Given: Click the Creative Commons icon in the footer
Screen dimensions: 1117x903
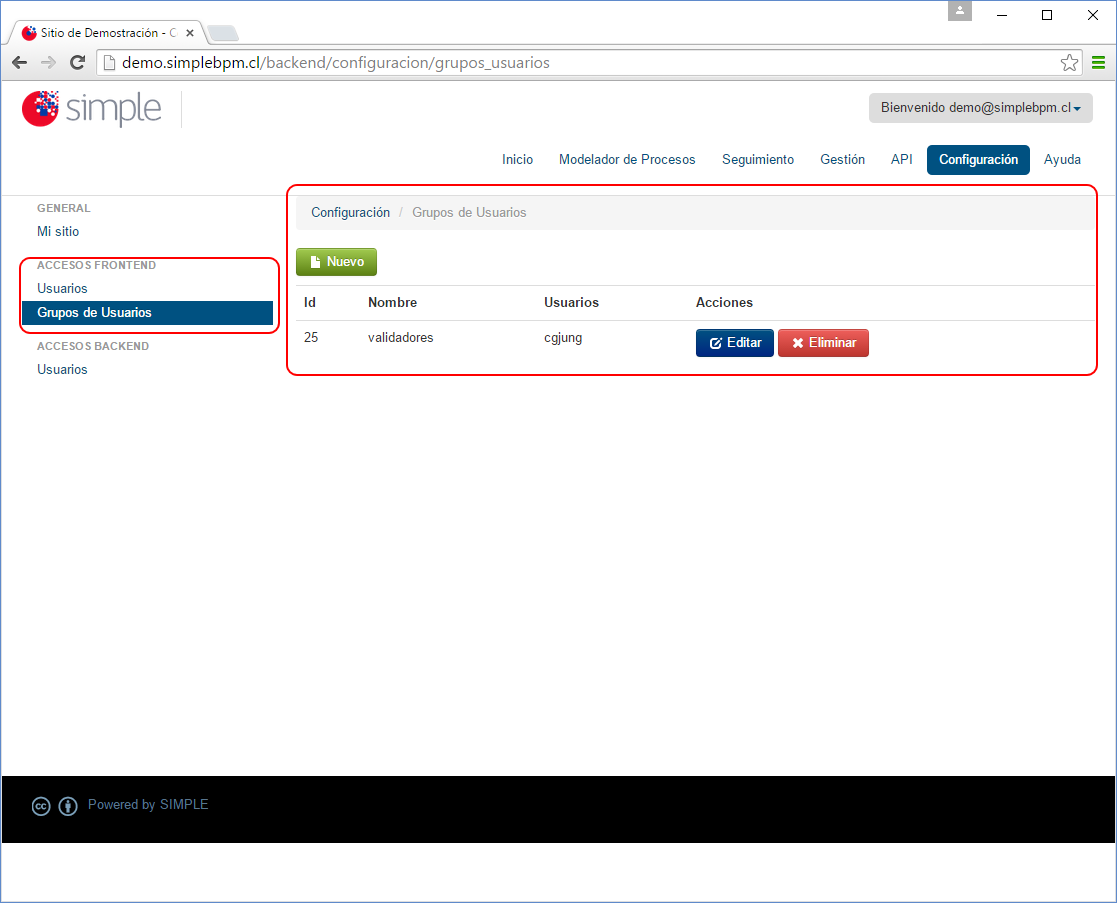Looking at the screenshot, I should coord(40,806).
